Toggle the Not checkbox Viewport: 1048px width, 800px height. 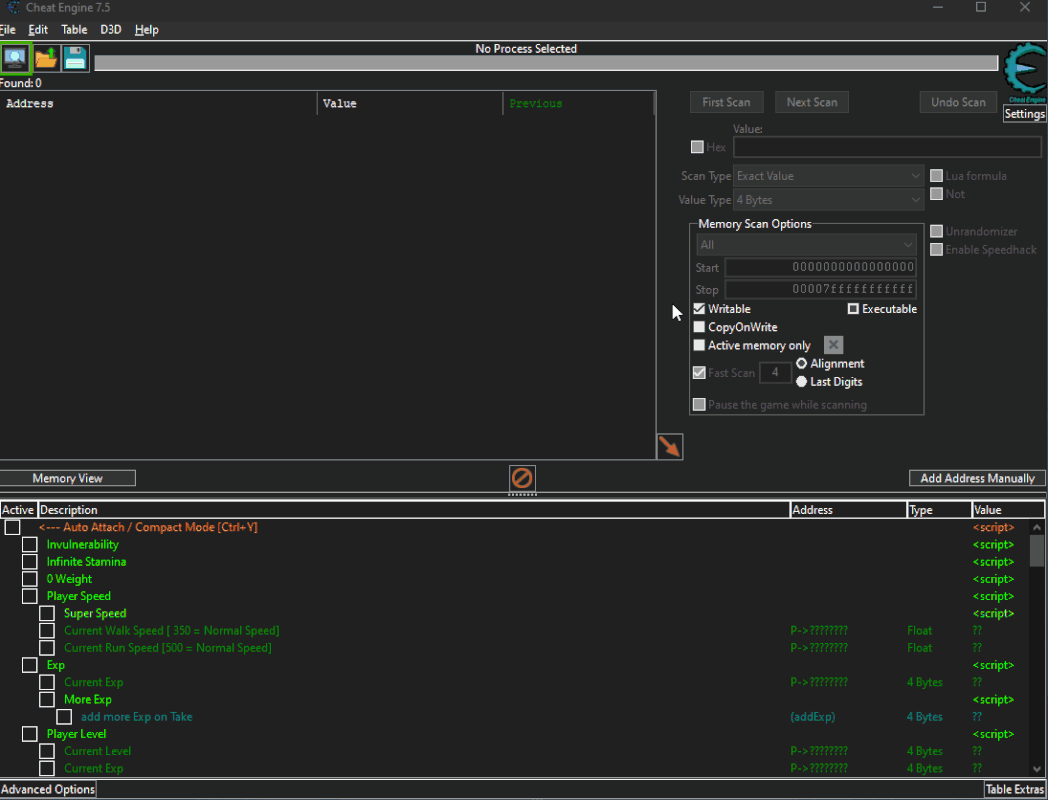point(936,194)
